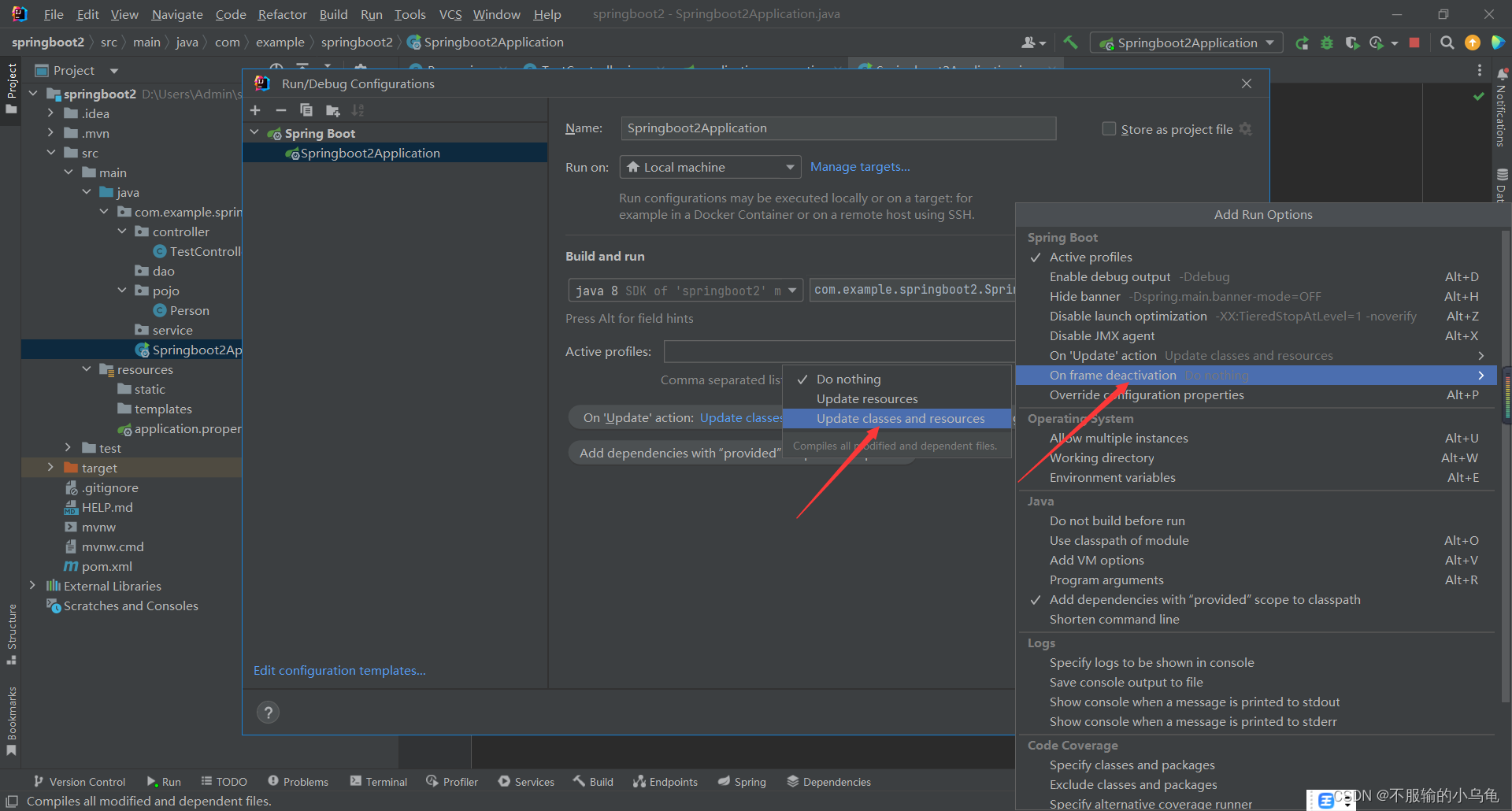
Task: Open the Notifications side panel
Action: (1501, 107)
